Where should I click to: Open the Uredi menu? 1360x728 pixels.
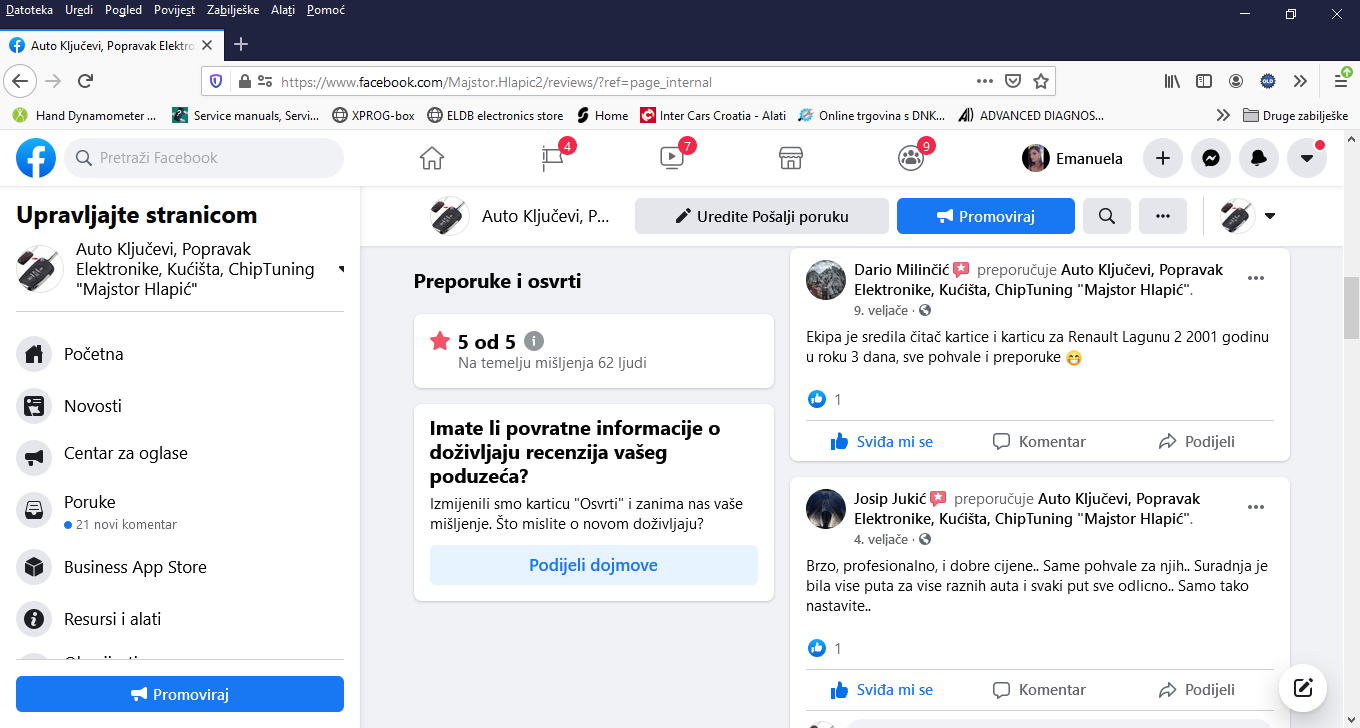point(79,10)
